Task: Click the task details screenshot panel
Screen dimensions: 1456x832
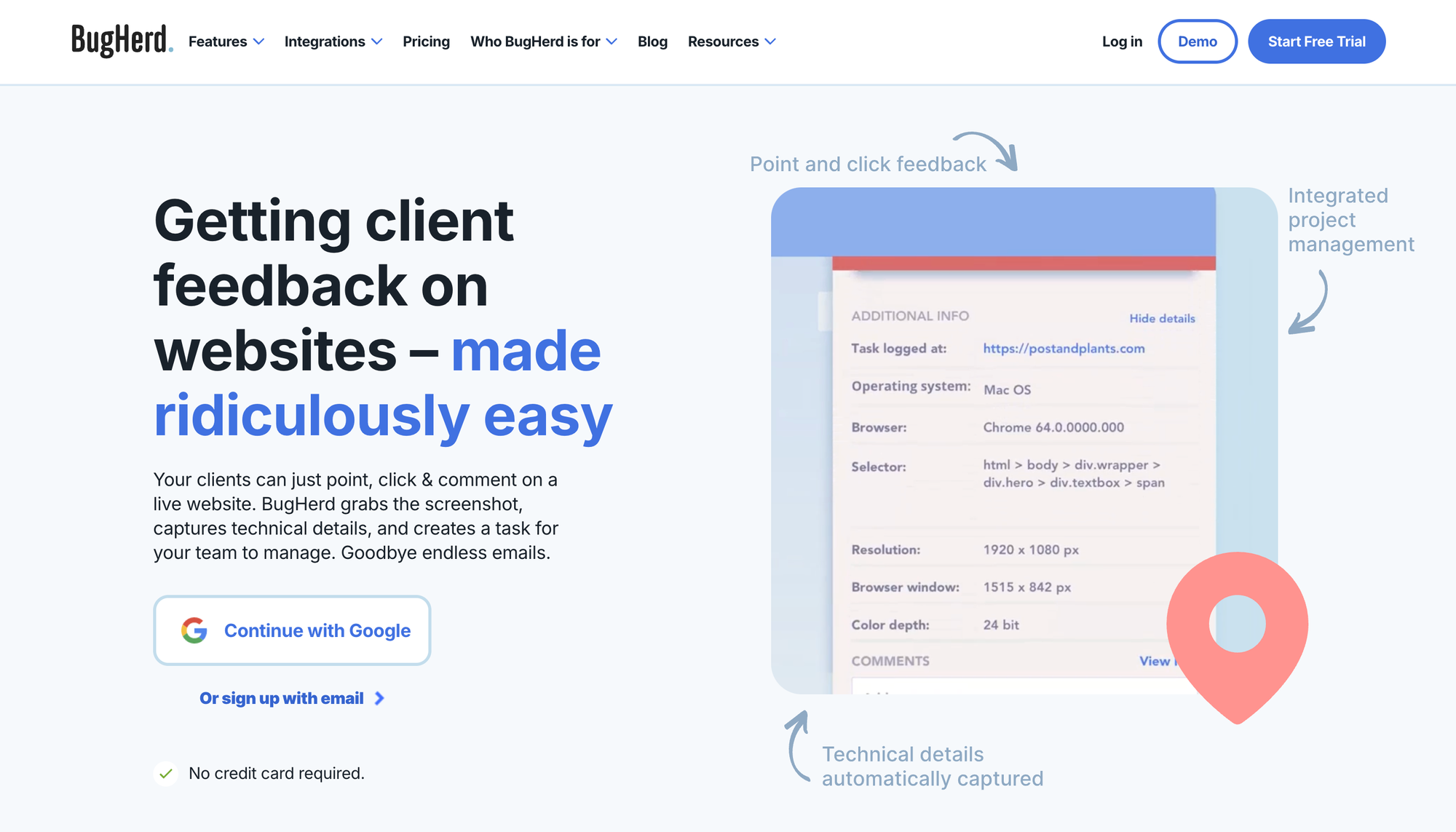Action: click(x=1019, y=473)
